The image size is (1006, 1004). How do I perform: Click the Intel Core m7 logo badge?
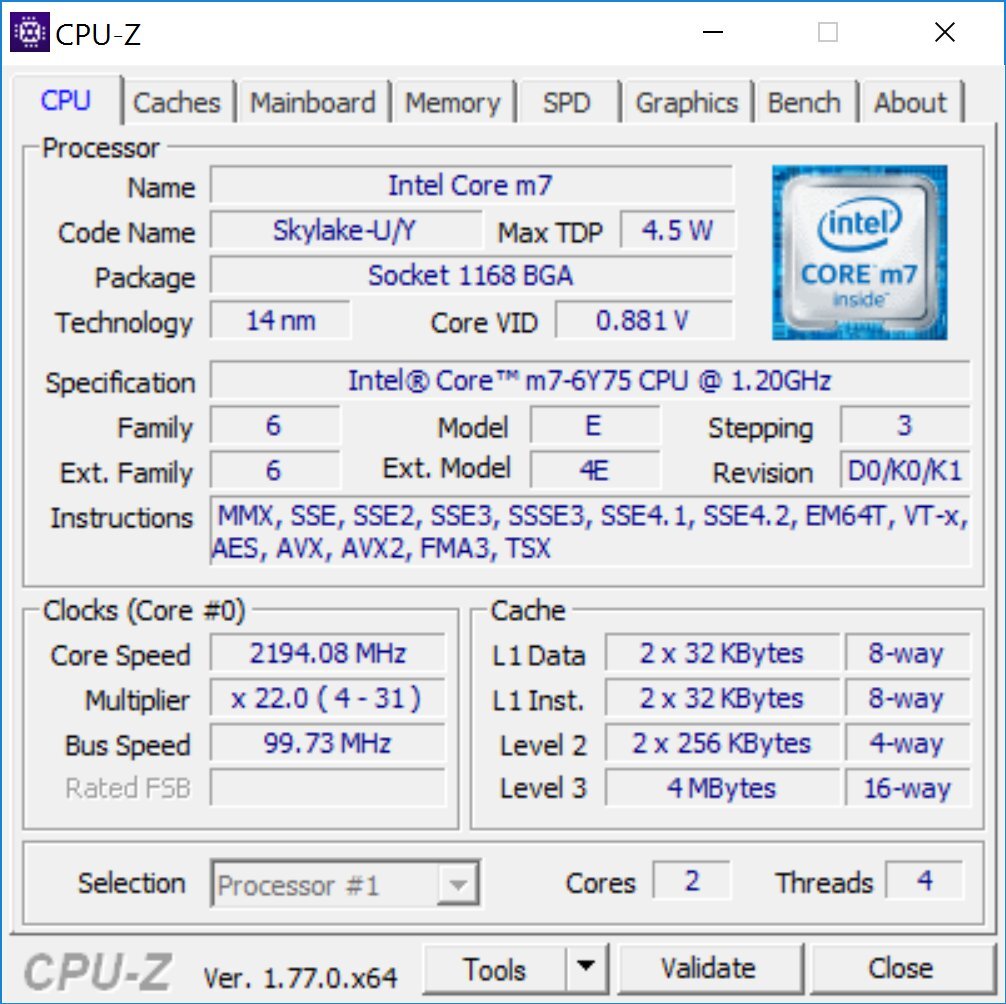859,252
